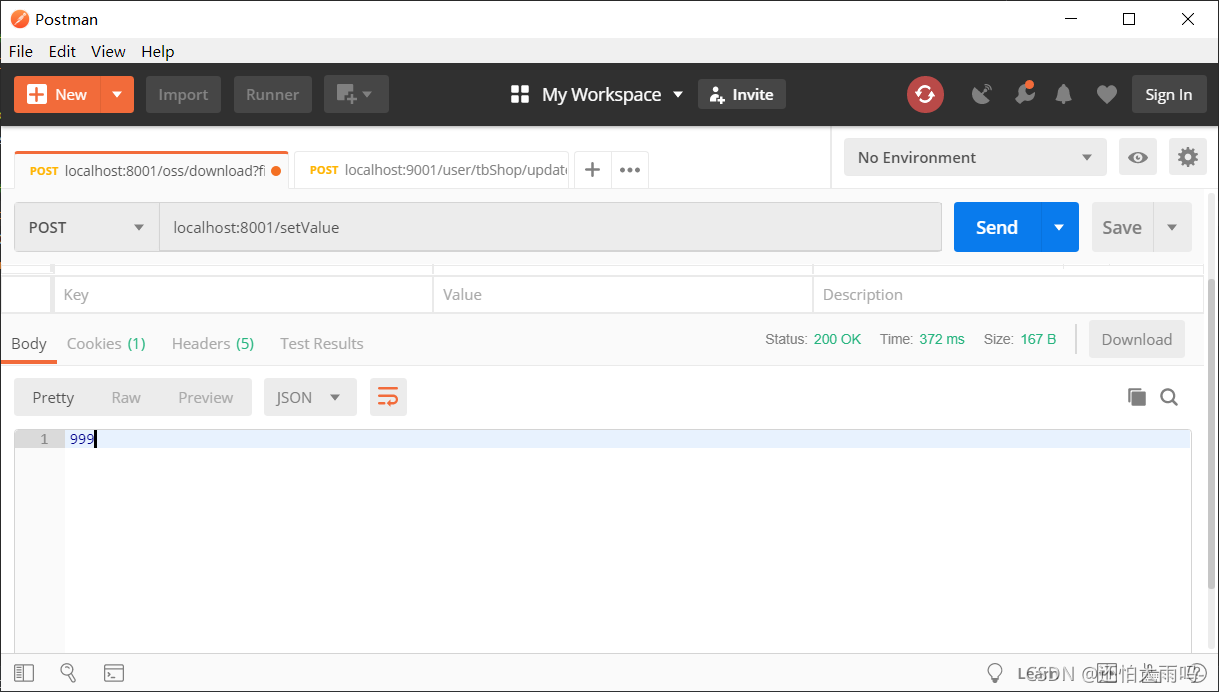Switch to Raw response view
The image size is (1219, 692).
click(x=126, y=397)
